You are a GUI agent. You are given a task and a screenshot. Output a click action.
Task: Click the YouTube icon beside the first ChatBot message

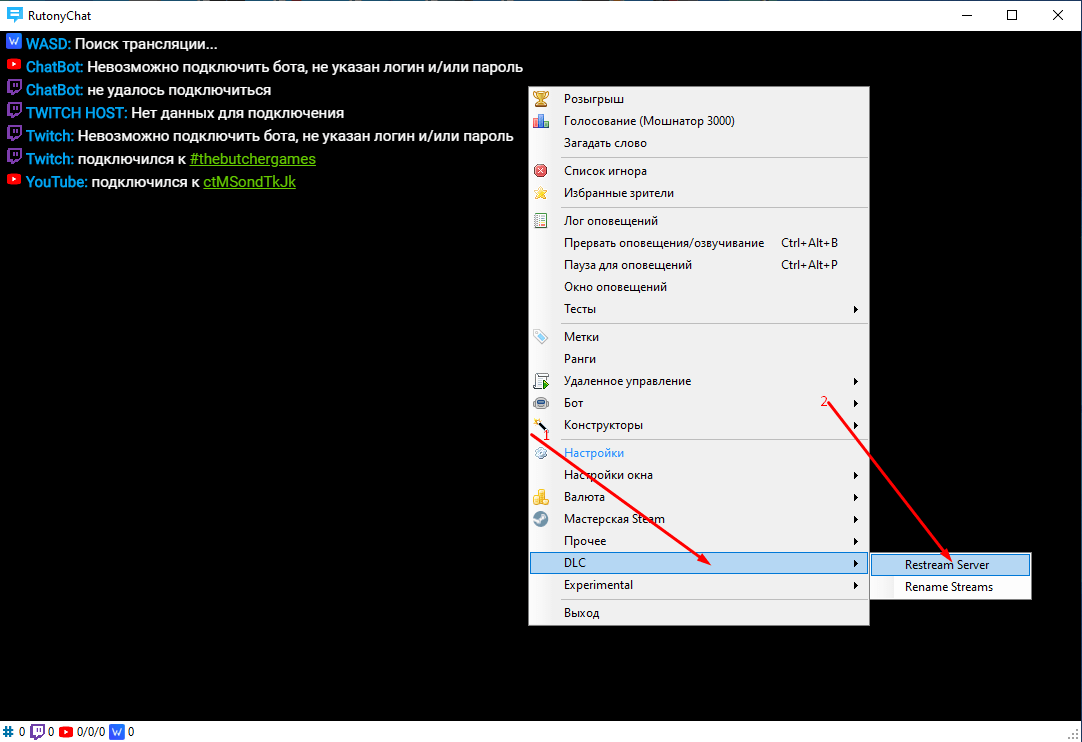pyautogui.click(x=14, y=64)
